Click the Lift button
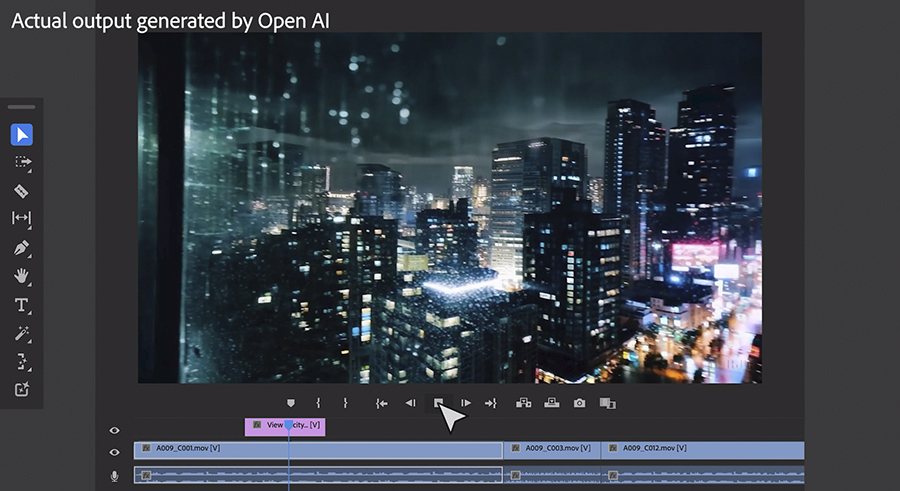Viewport: 900px width, 491px height. tap(523, 403)
